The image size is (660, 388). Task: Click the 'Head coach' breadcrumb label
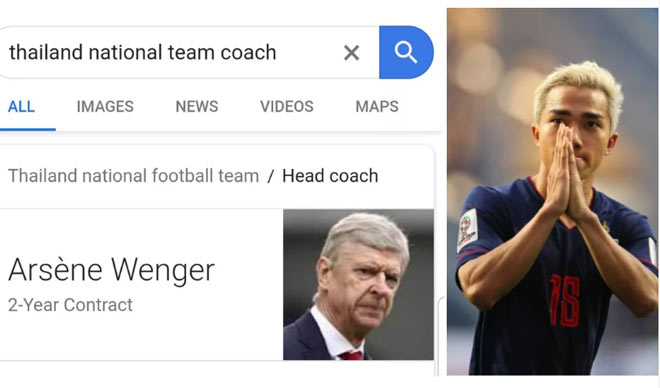coord(330,176)
